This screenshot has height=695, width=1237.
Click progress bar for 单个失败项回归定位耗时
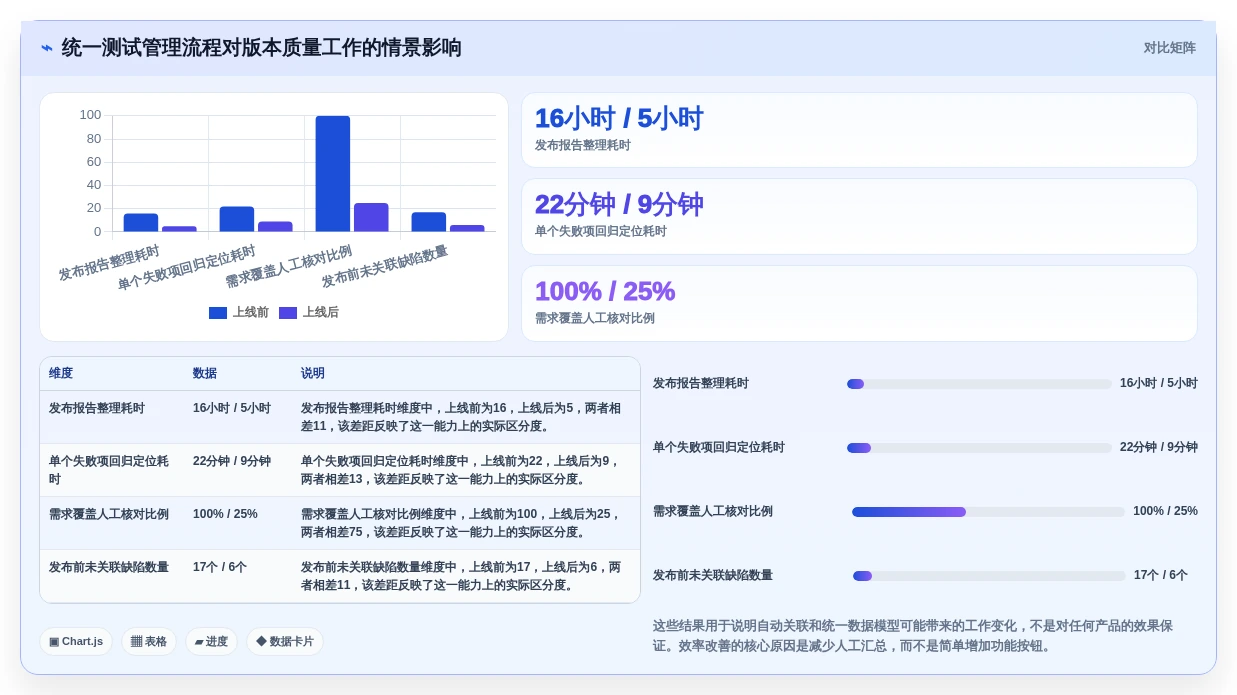[x=979, y=448]
